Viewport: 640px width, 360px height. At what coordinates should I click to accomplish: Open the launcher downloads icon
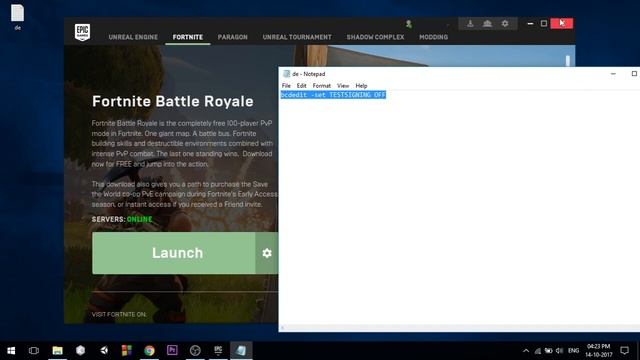[x=470, y=24]
